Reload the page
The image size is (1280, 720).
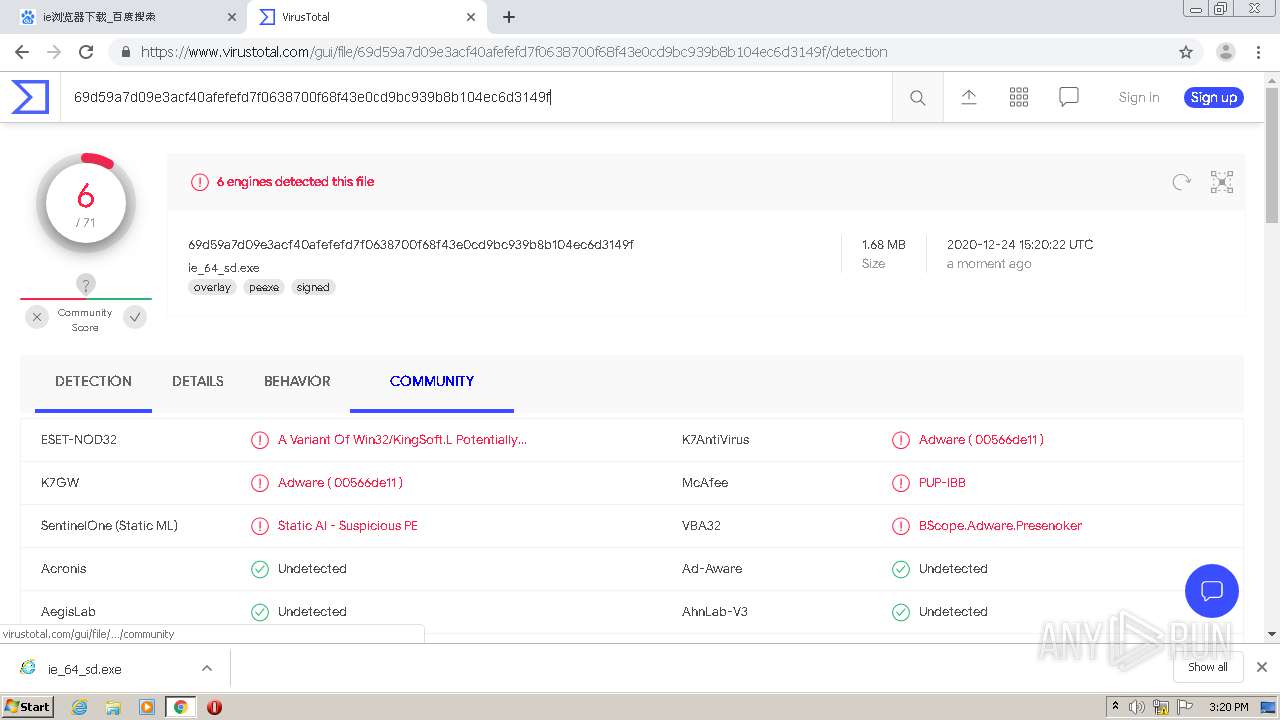[x=86, y=52]
